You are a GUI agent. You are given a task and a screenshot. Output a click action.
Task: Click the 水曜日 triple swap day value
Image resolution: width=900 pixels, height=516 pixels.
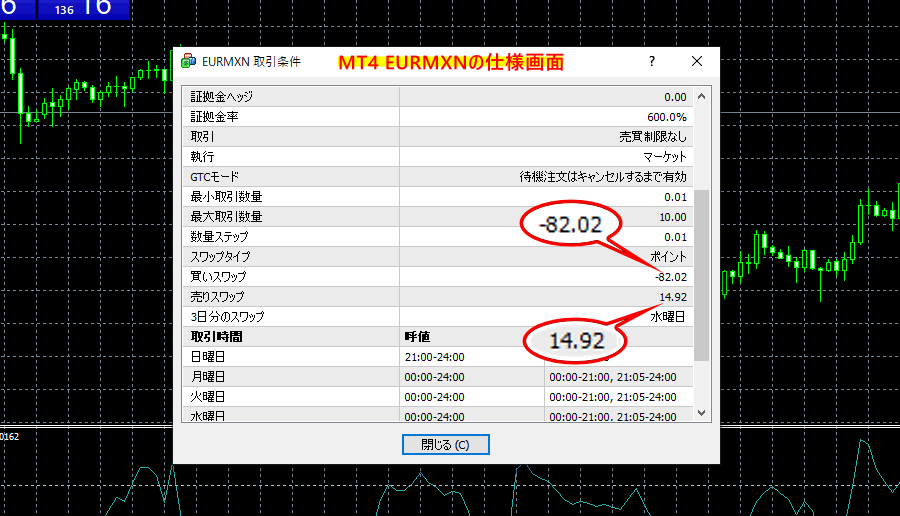(668, 317)
